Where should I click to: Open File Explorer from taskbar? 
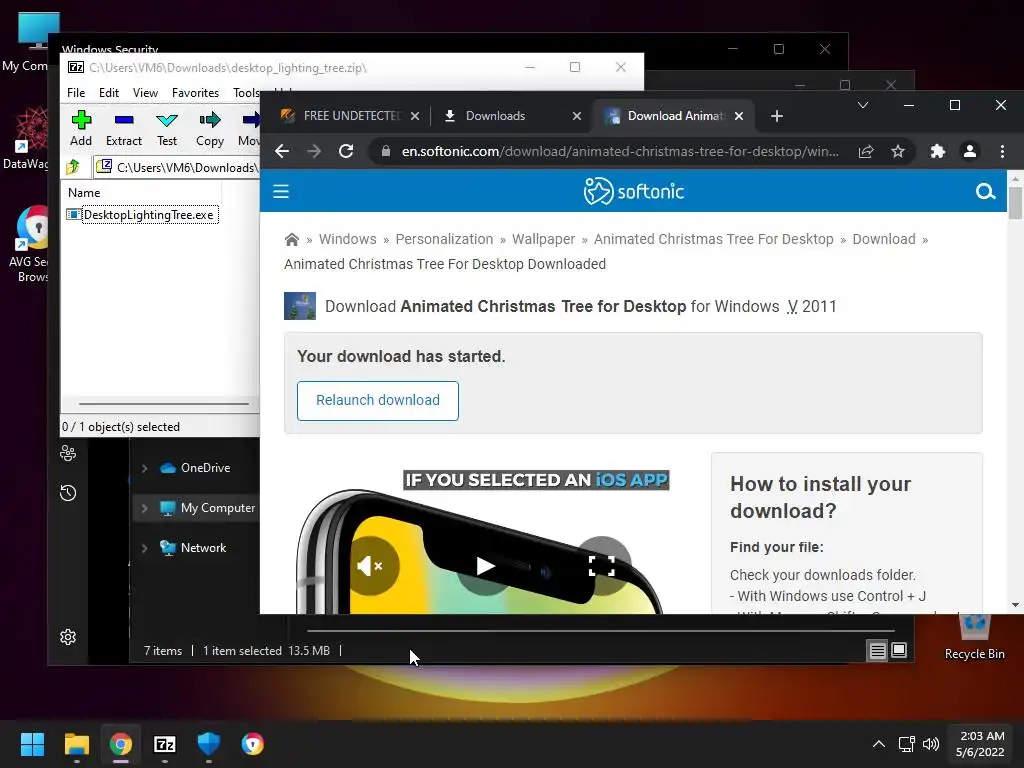(76, 744)
